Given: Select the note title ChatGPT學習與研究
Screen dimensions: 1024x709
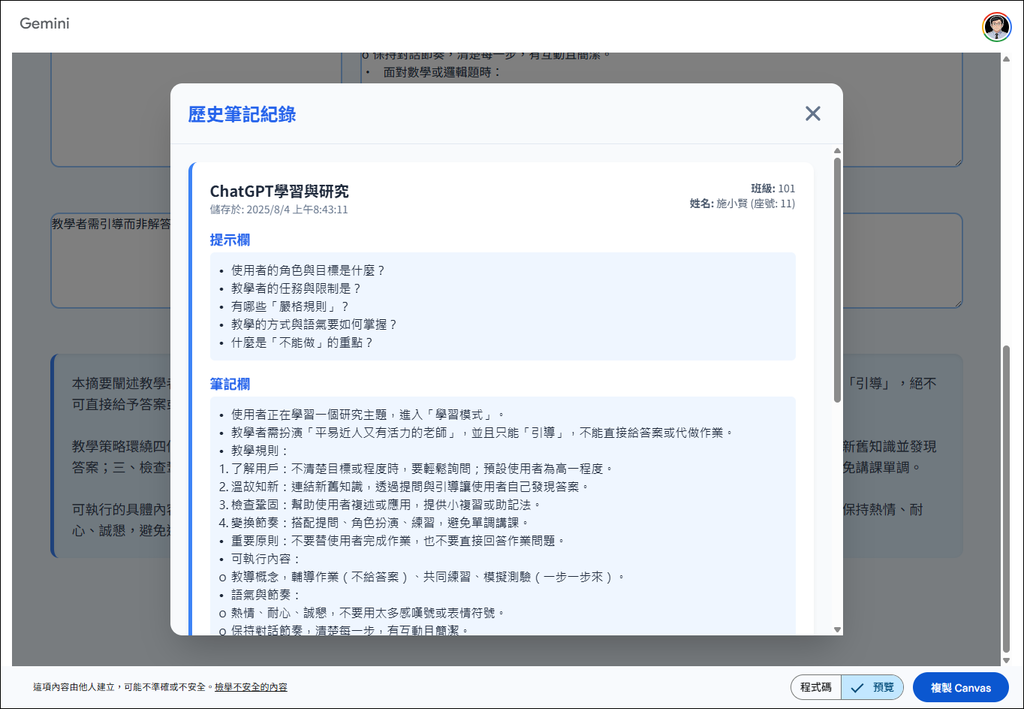Looking at the screenshot, I should point(279,191).
